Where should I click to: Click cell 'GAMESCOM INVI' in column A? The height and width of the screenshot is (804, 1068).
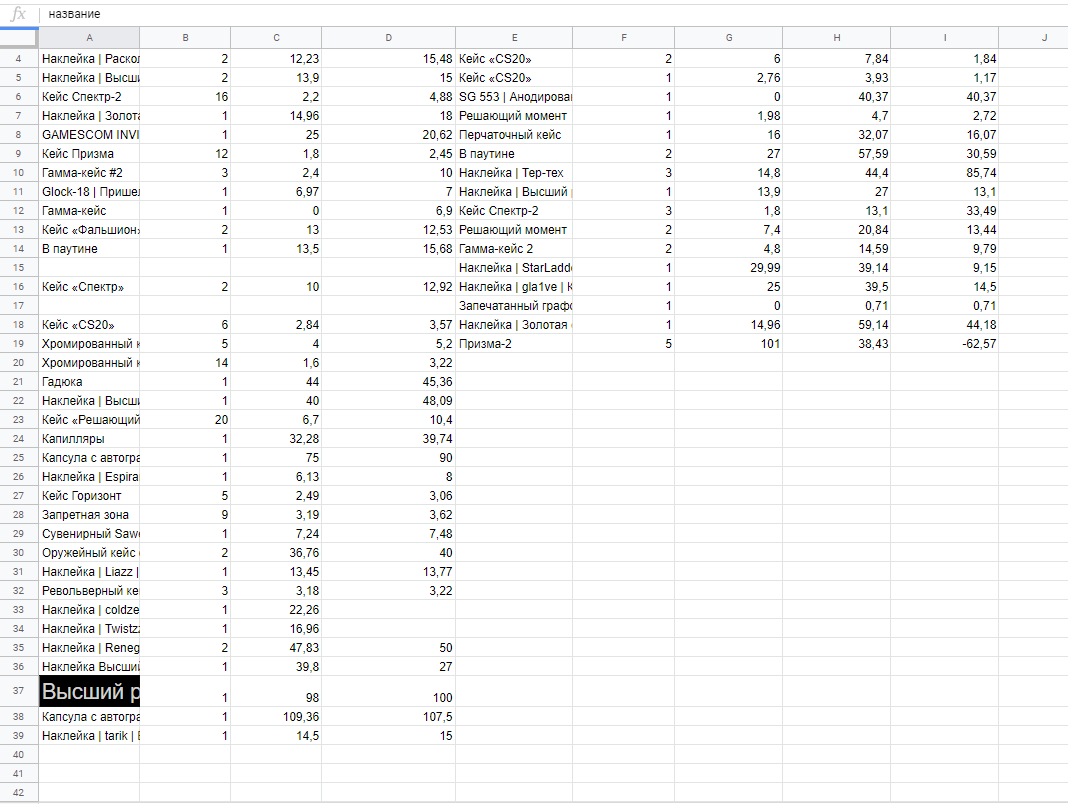[x=89, y=135]
